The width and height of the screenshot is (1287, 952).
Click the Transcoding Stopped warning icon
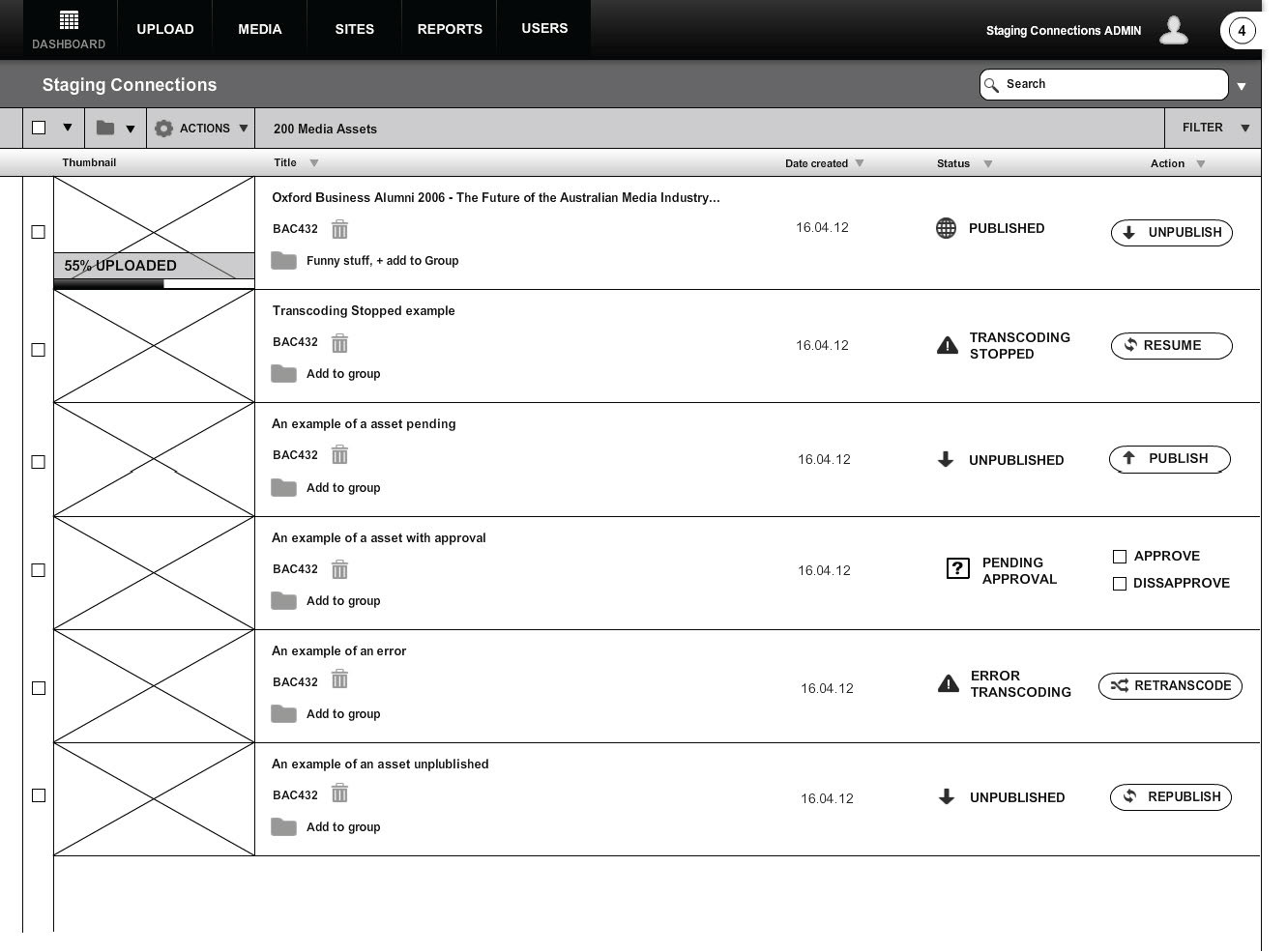click(x=948, y=345)
